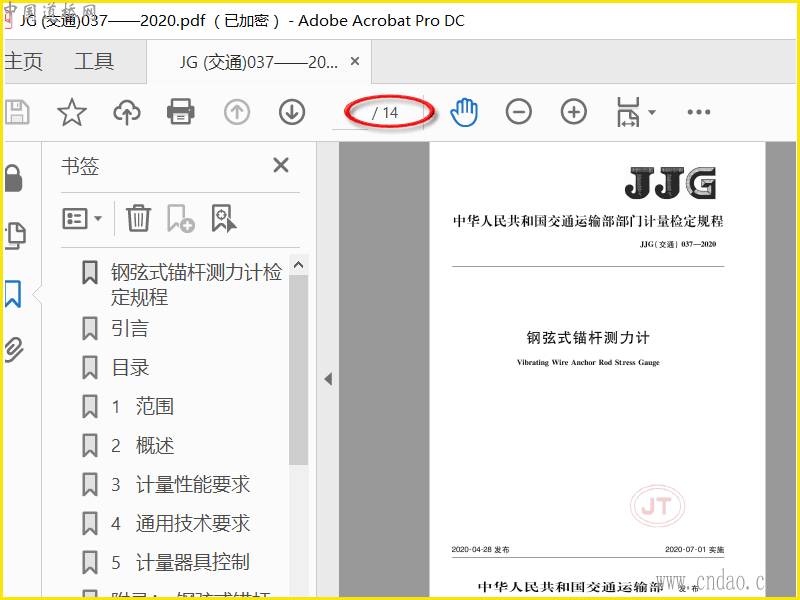The image size is (800, 600).
Task: Zoom in with plus icon
Action: (x=574, y=112)
